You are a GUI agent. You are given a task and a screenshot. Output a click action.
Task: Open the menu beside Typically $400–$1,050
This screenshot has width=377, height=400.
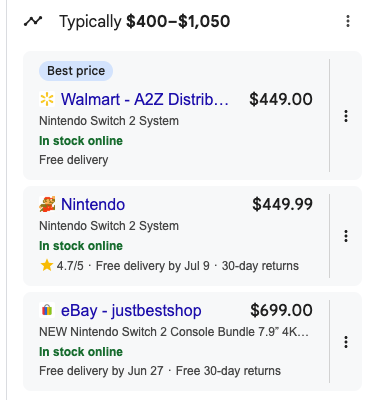tap(348, 21)
